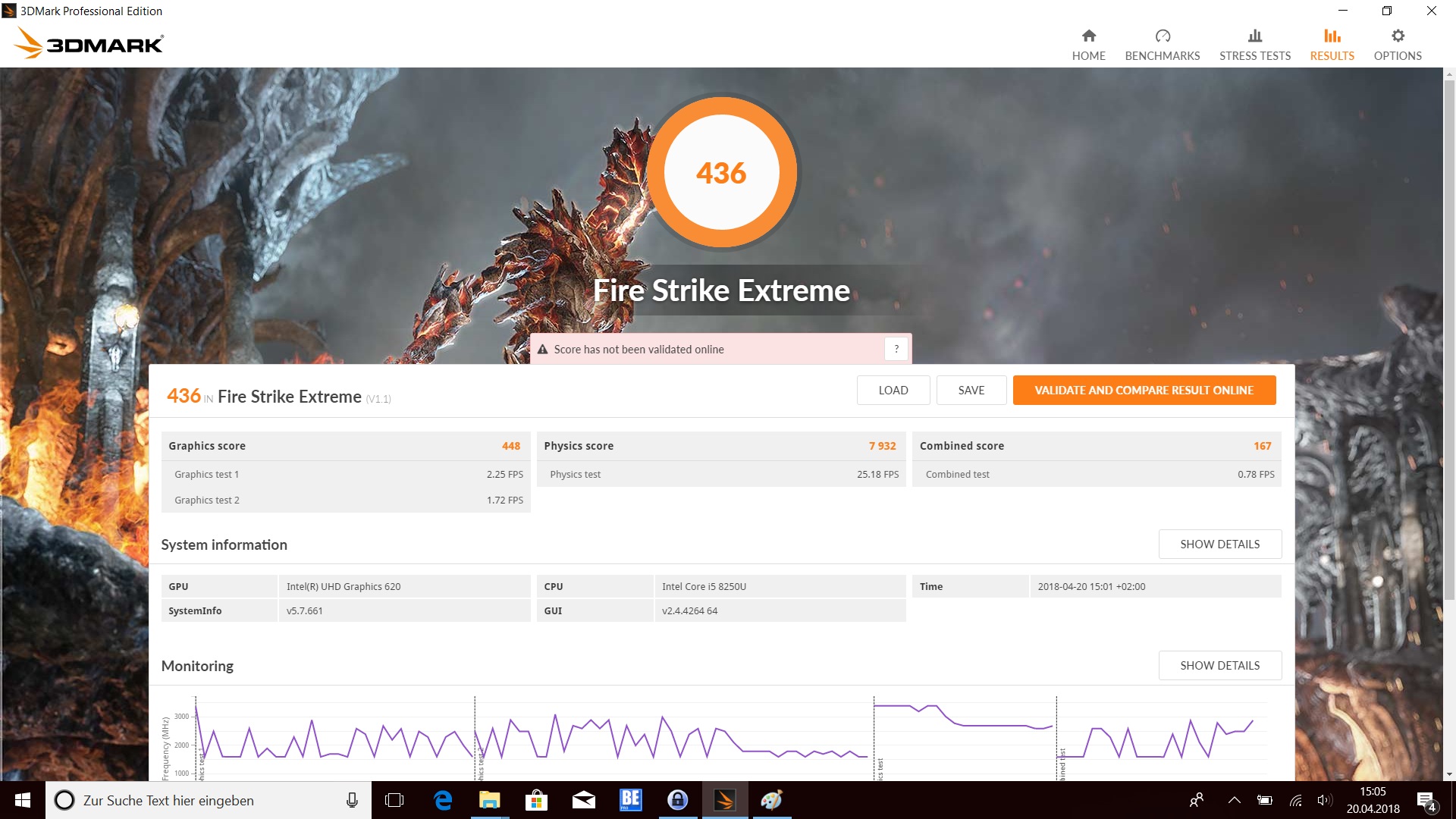The image size is (1456, 819).
Task: Open Microsoft Edge from taskbar
Action: [x=443, y=800]
